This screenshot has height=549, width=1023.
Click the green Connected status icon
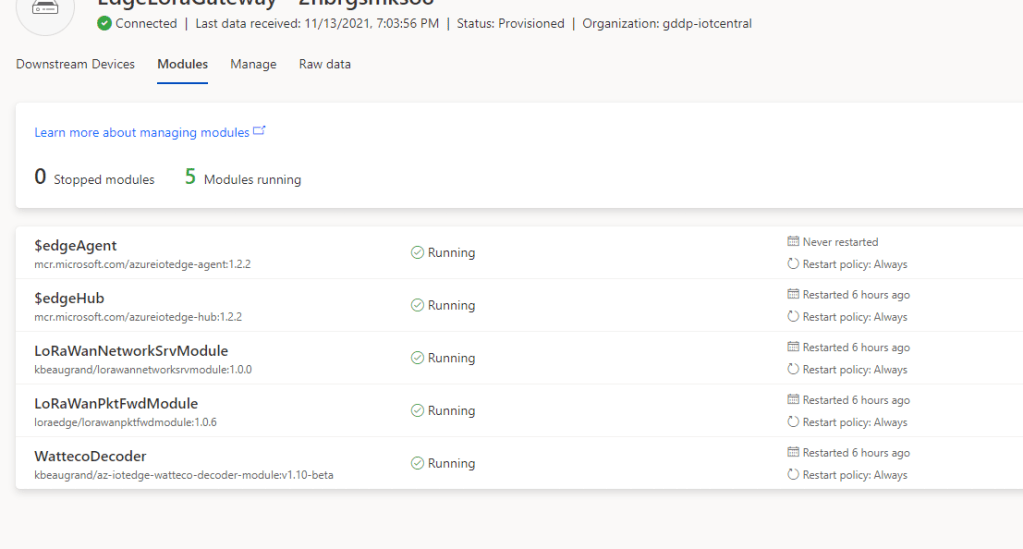104,24
